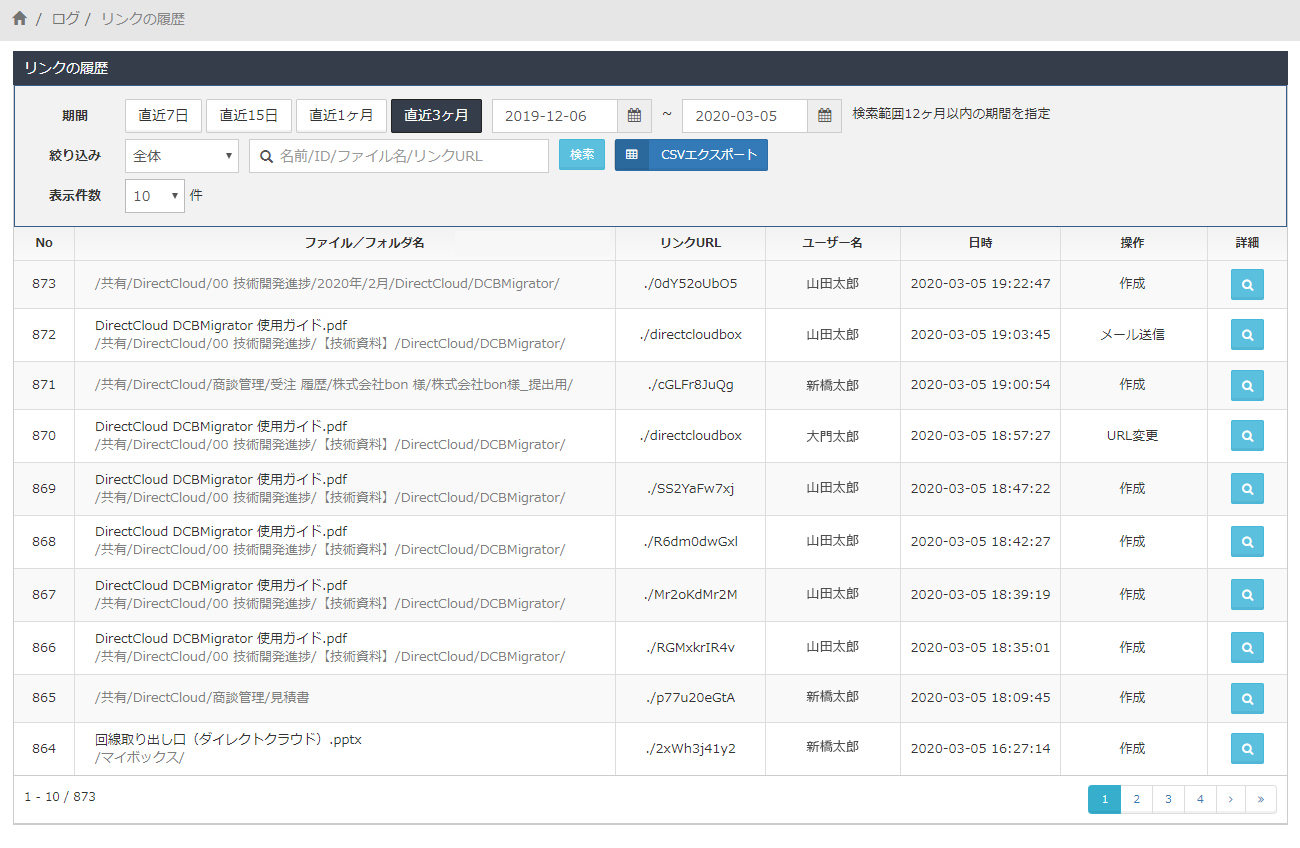Screen dimensions: 1300x848
Task: Select the 直近7日 period filter
Action: pyautogui.click(x=163, y=116)
